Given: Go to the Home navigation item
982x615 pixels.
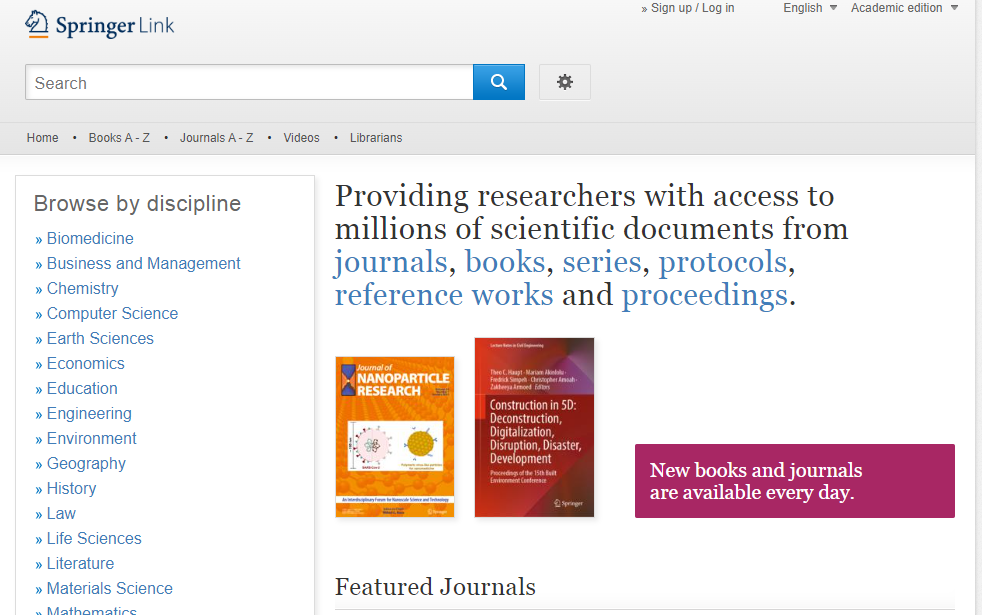Looking at the screenshot, I should coord(42,138).
